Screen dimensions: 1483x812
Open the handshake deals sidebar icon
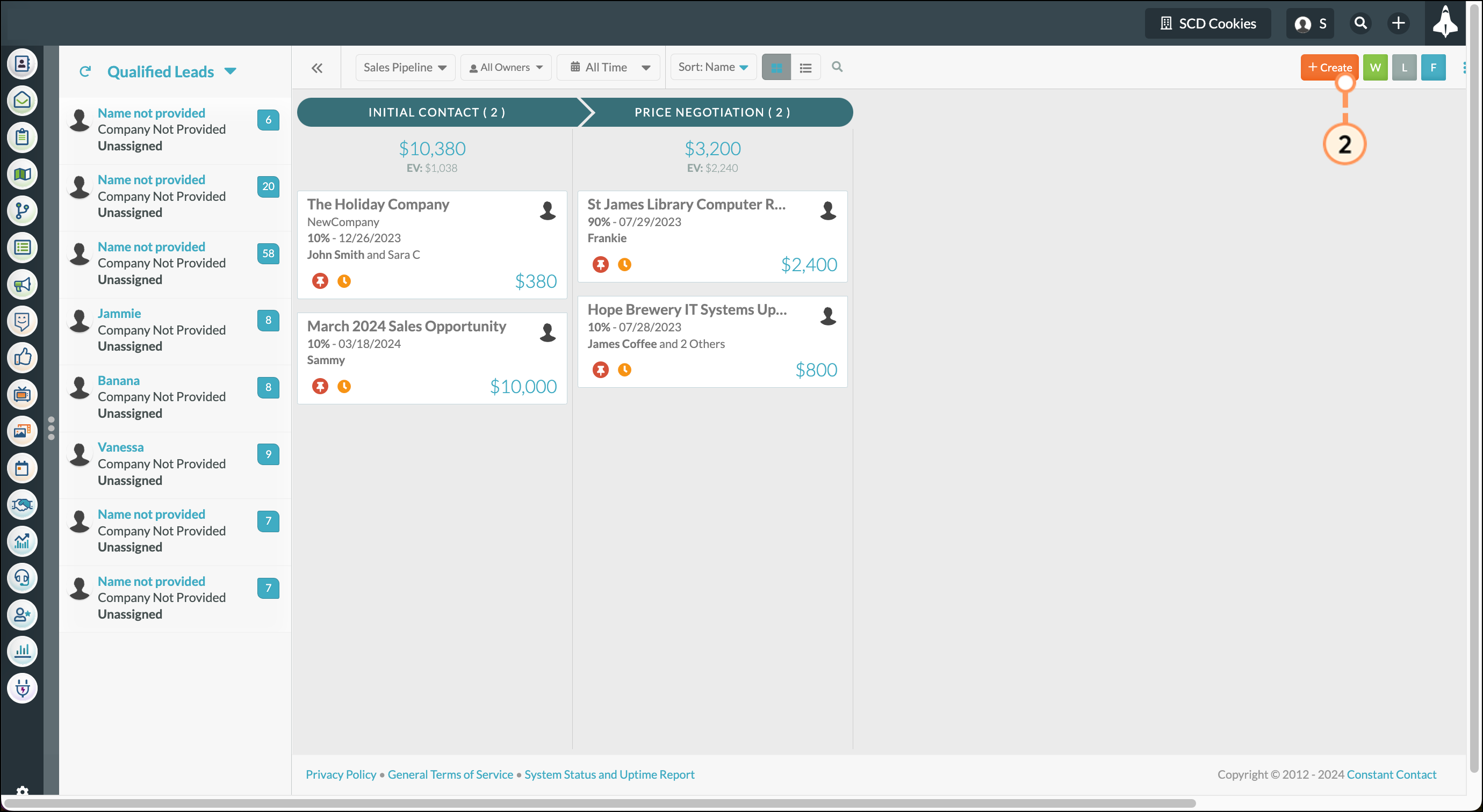[22, 505]
